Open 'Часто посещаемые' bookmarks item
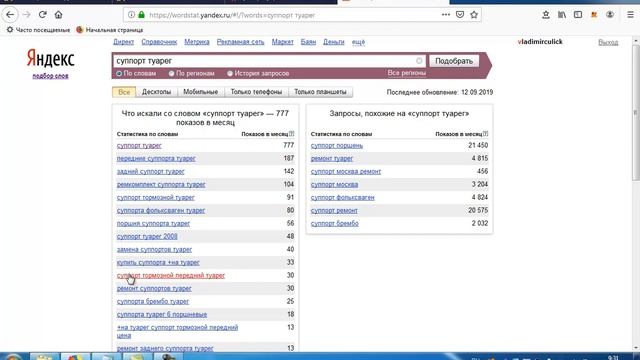640x360 pixels. point(38,30)
